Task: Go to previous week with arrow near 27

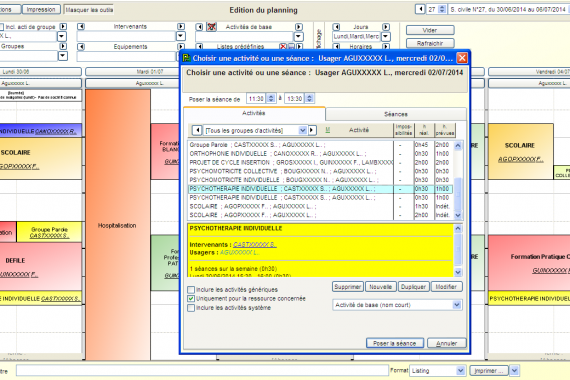Action: point(420,9)
